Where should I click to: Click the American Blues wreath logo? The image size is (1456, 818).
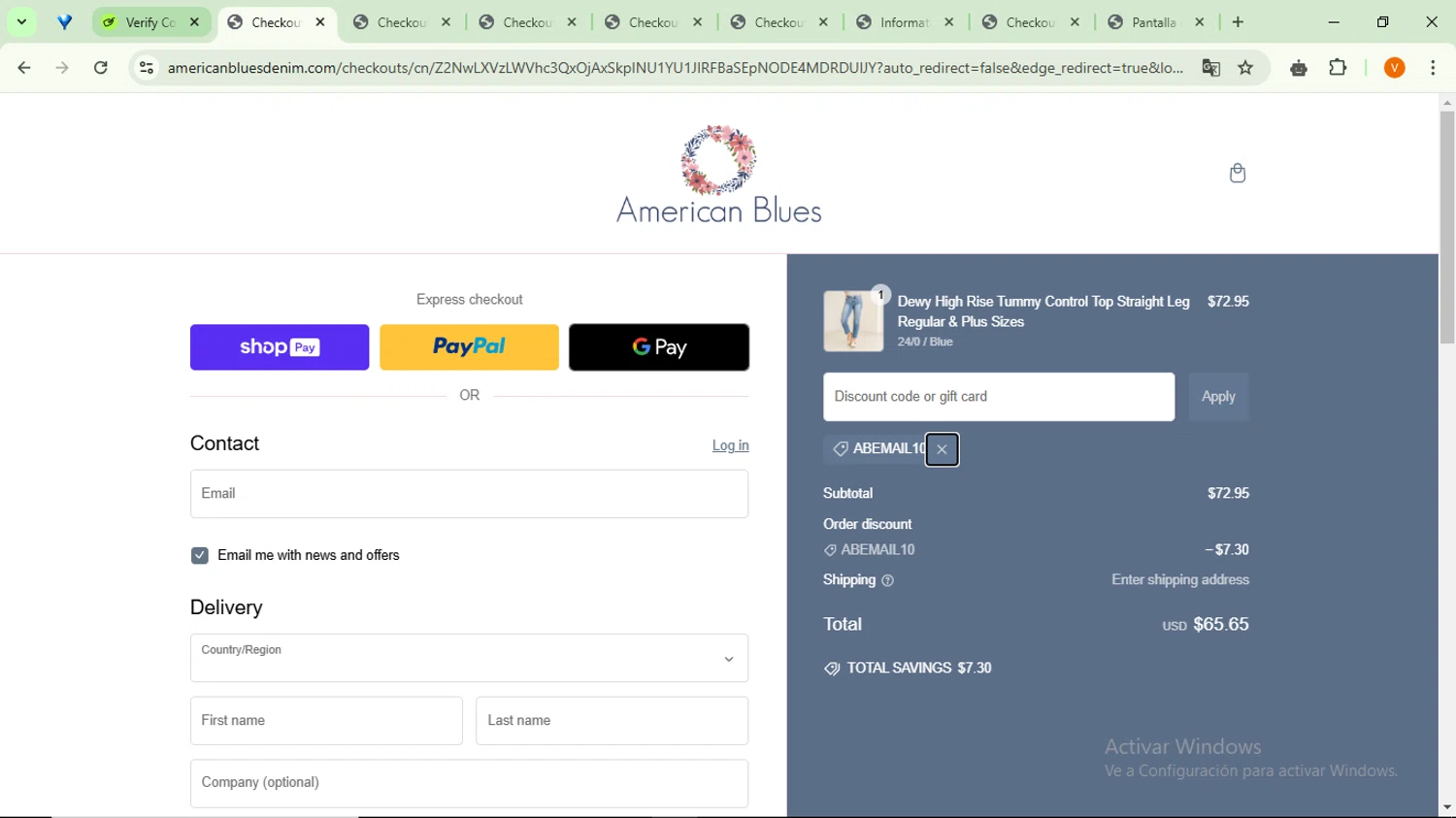tap(718, 175)
